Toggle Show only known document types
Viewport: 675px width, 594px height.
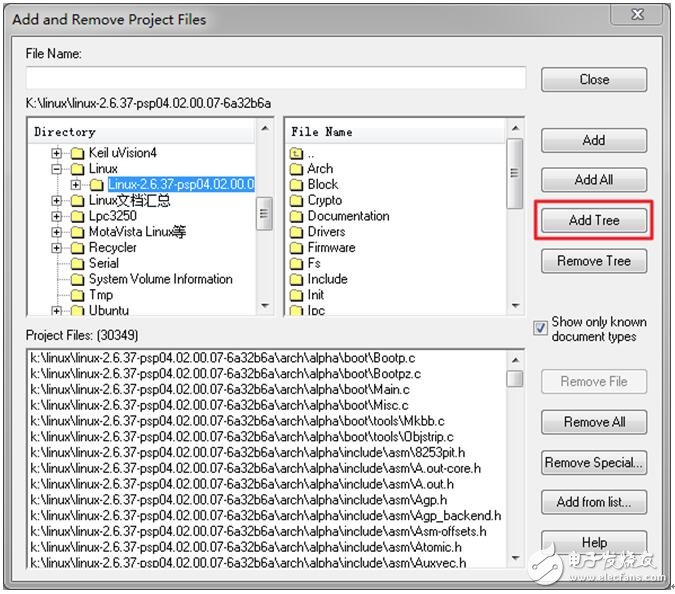point(541,328)
